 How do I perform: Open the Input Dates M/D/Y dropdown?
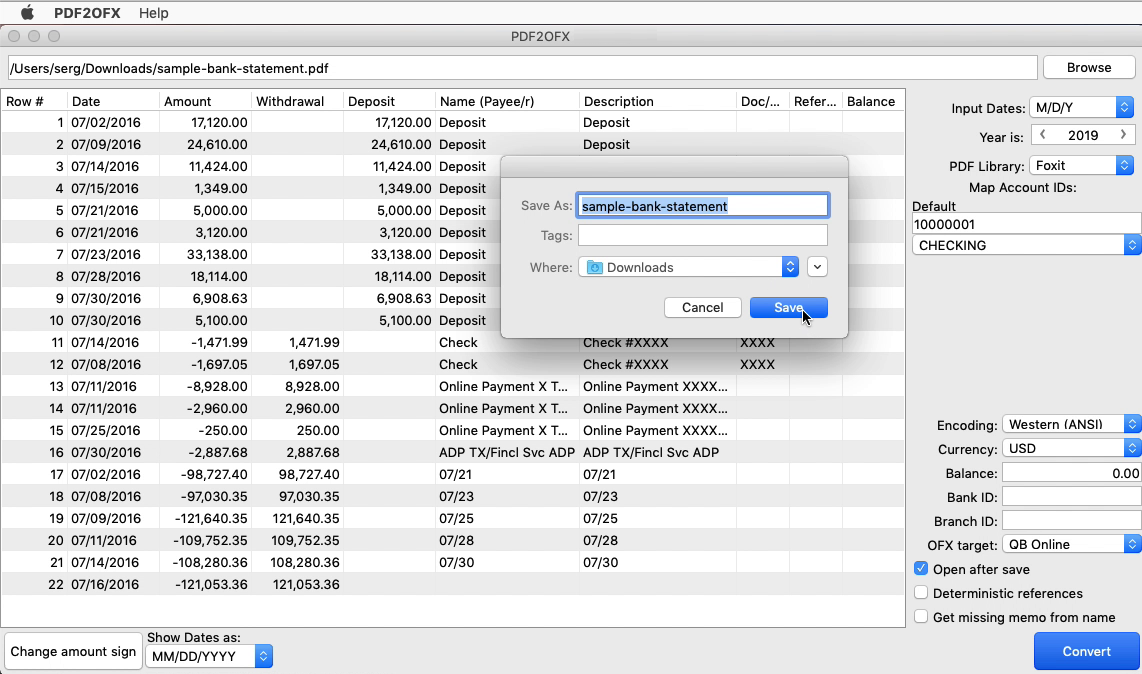[1081, 108]
